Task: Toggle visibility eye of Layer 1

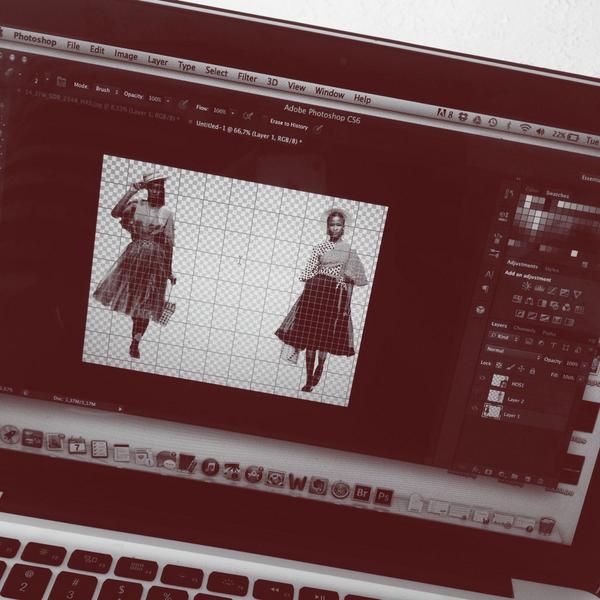Action: 475,408
